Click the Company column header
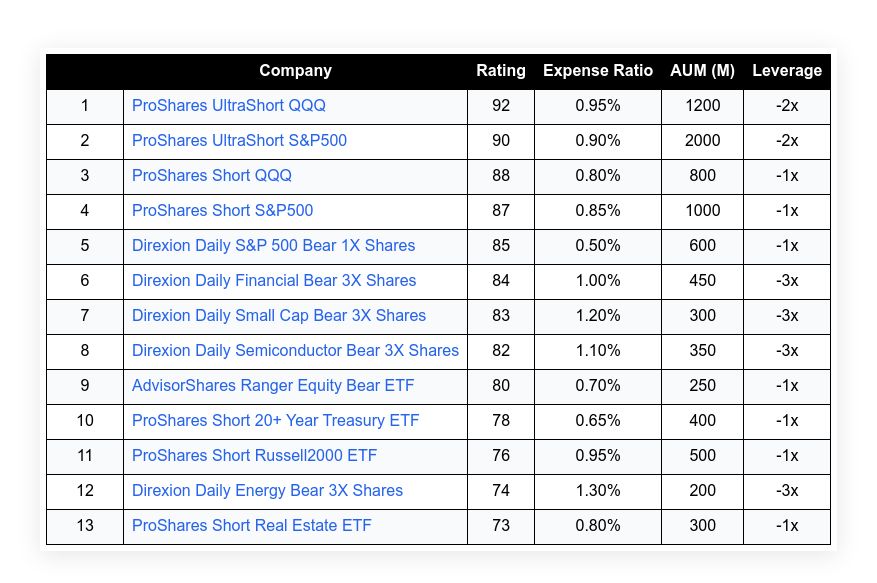Image resolution: width=877 pixels, height=583 pixels. click(x=295, y=71)
